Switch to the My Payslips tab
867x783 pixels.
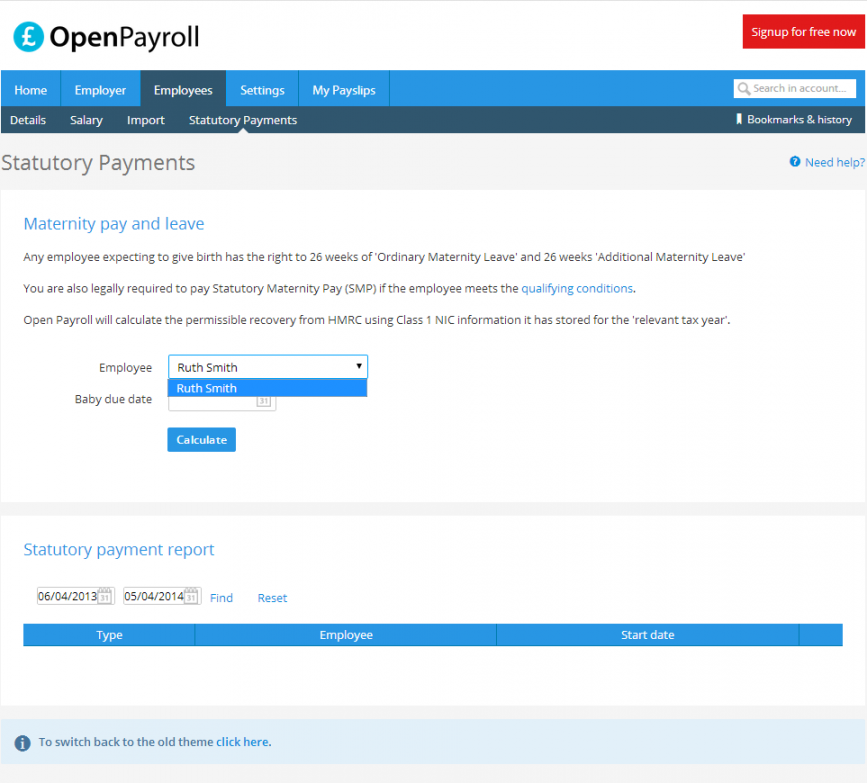(x=343, y=90)
